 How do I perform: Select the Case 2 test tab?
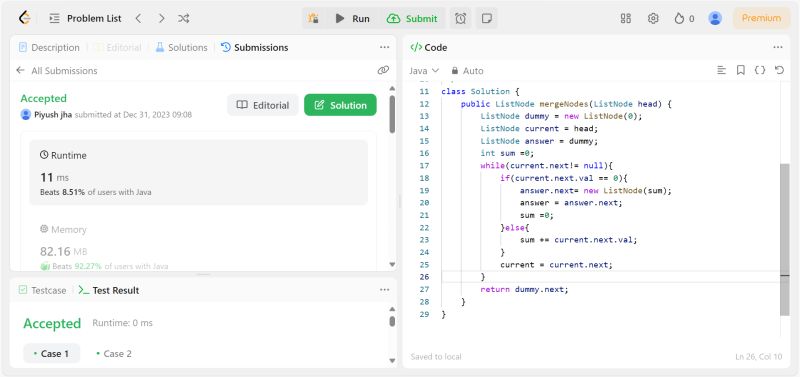[114, 354]
